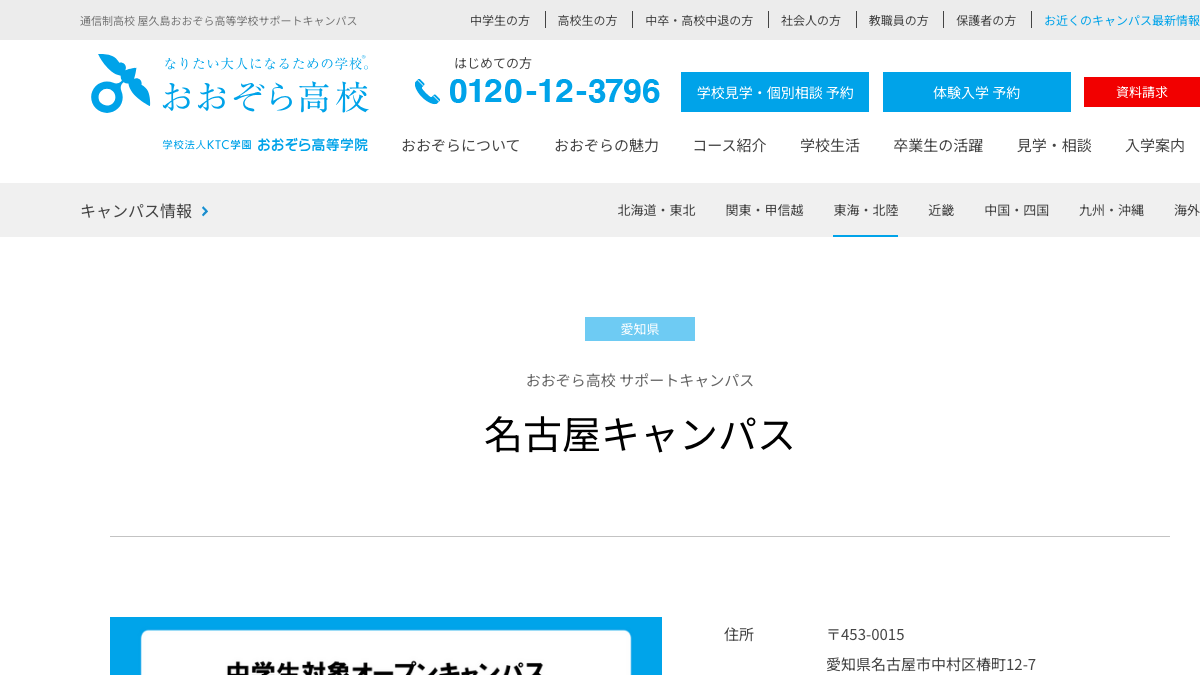
Task: Click the はじめての方 text above phone number
Action: [493, 63]
